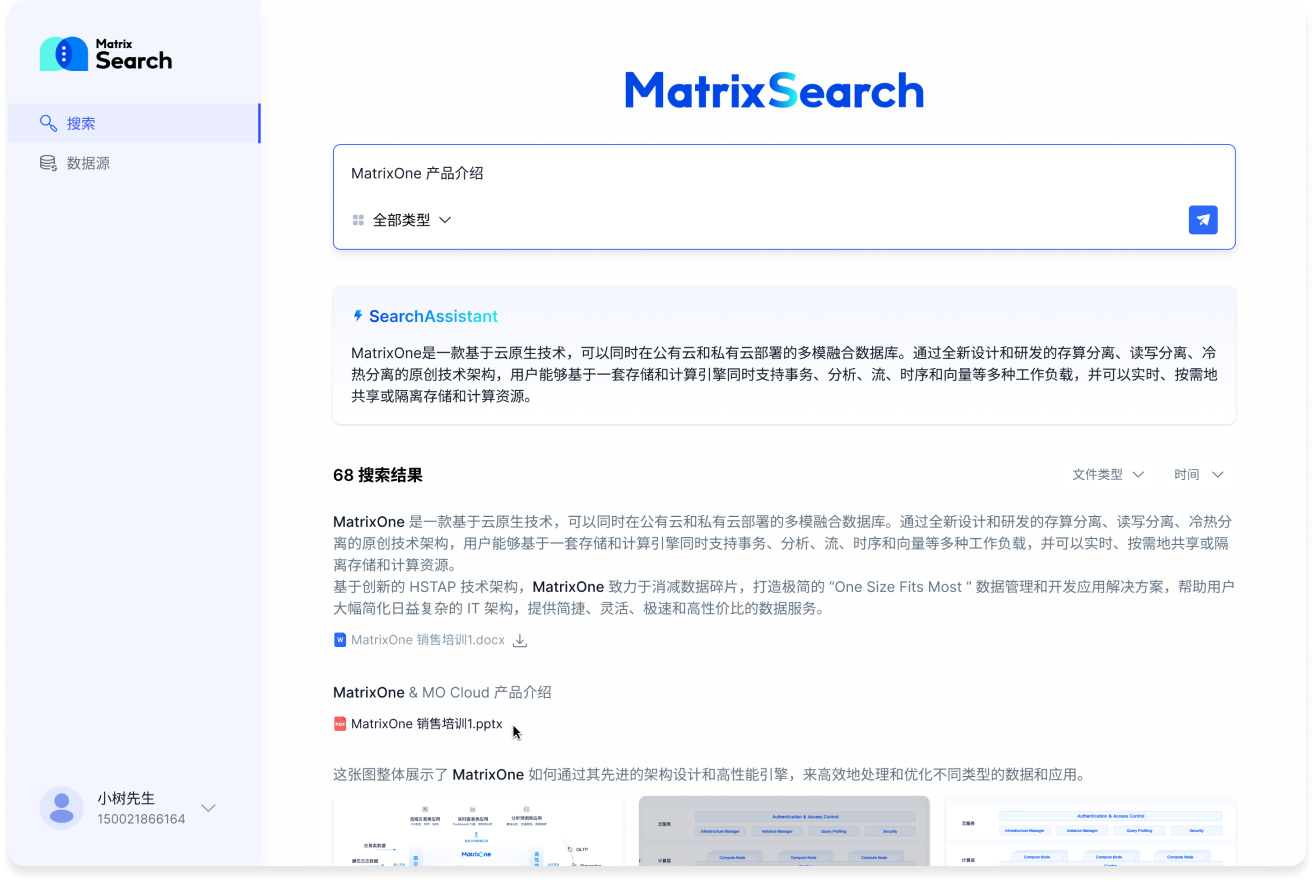The width and height of the screenshot is (1314, 882).
Task: Click the Matrix Search logo icon
Action: (x=64, y=54)
